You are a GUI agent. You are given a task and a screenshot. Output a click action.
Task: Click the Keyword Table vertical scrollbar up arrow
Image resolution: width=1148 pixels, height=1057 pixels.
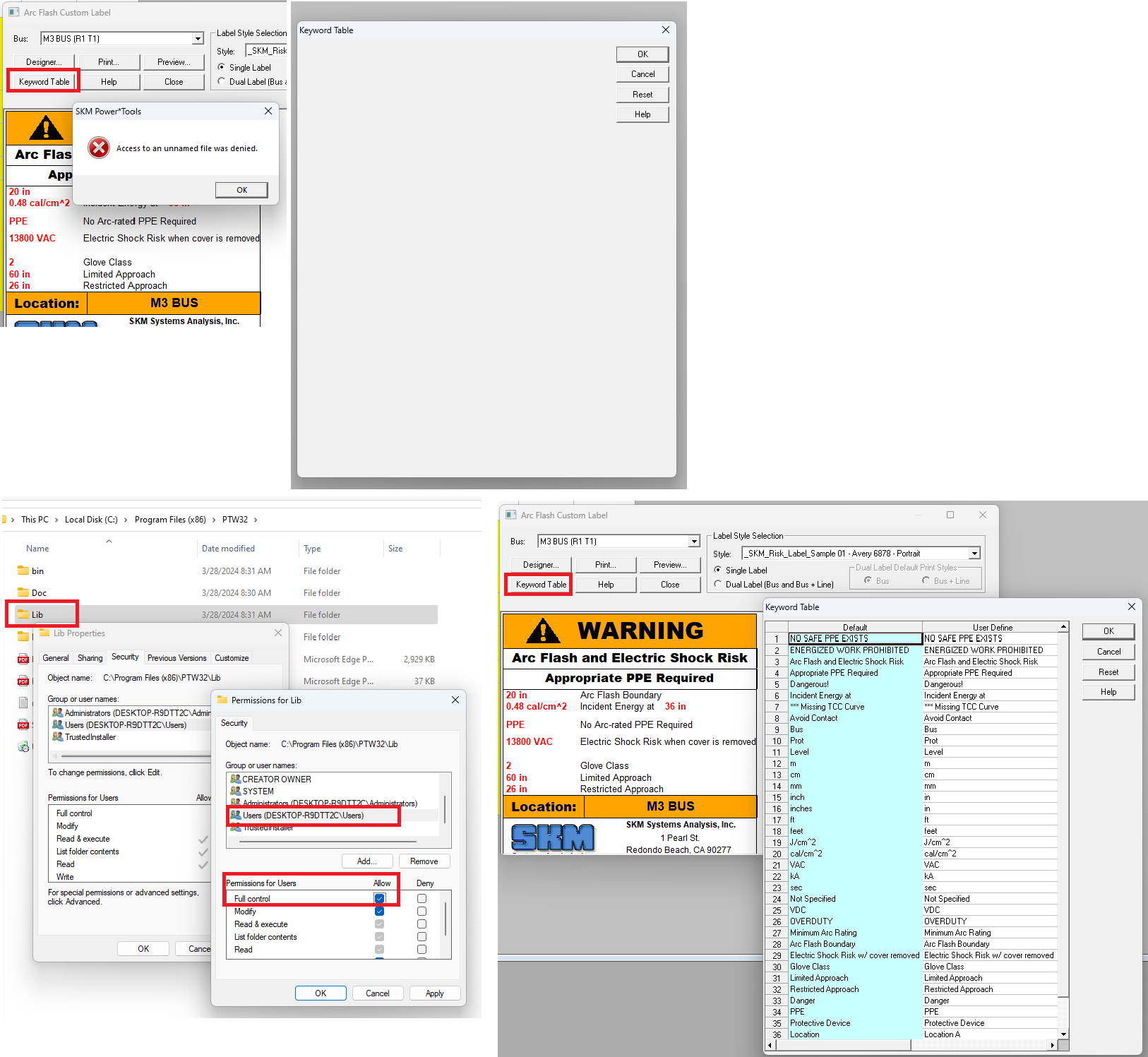[1063, 627]
